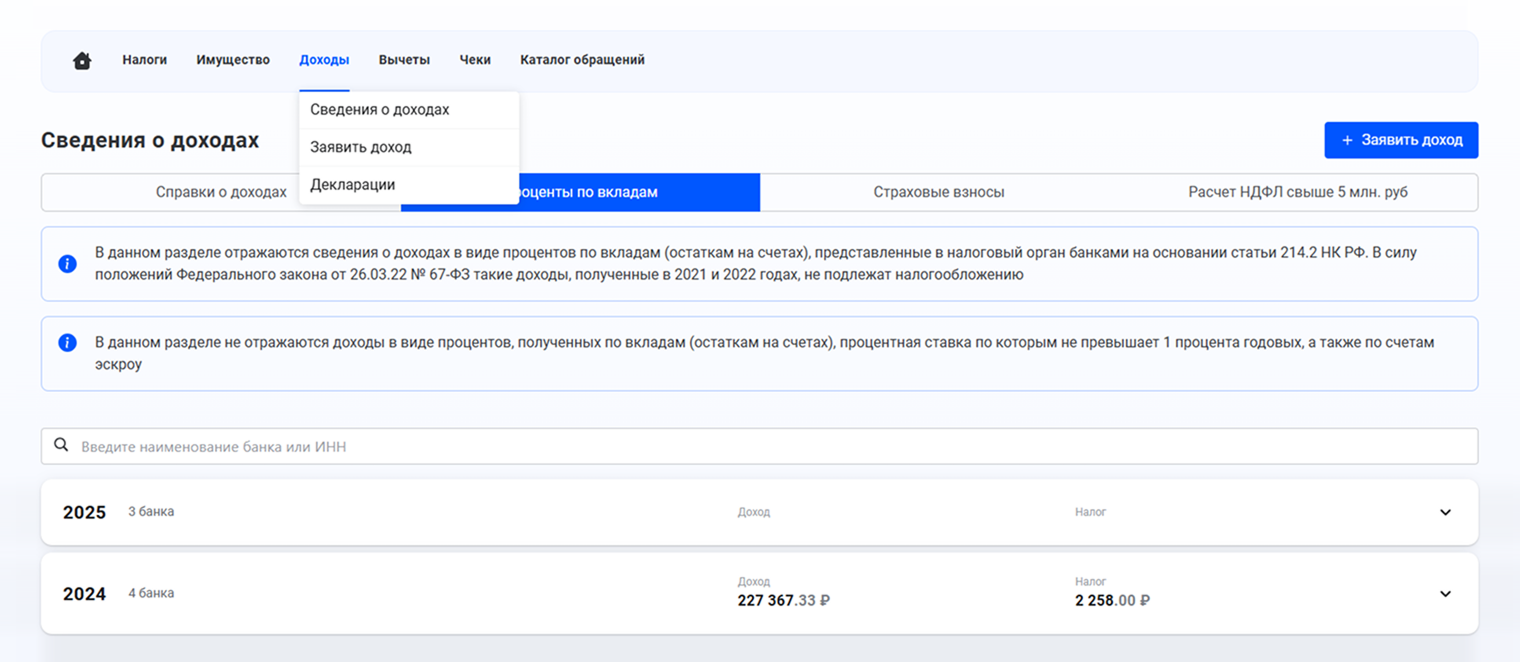Open the Налоги menu item
1520x662 pixels.
(145, 60)
